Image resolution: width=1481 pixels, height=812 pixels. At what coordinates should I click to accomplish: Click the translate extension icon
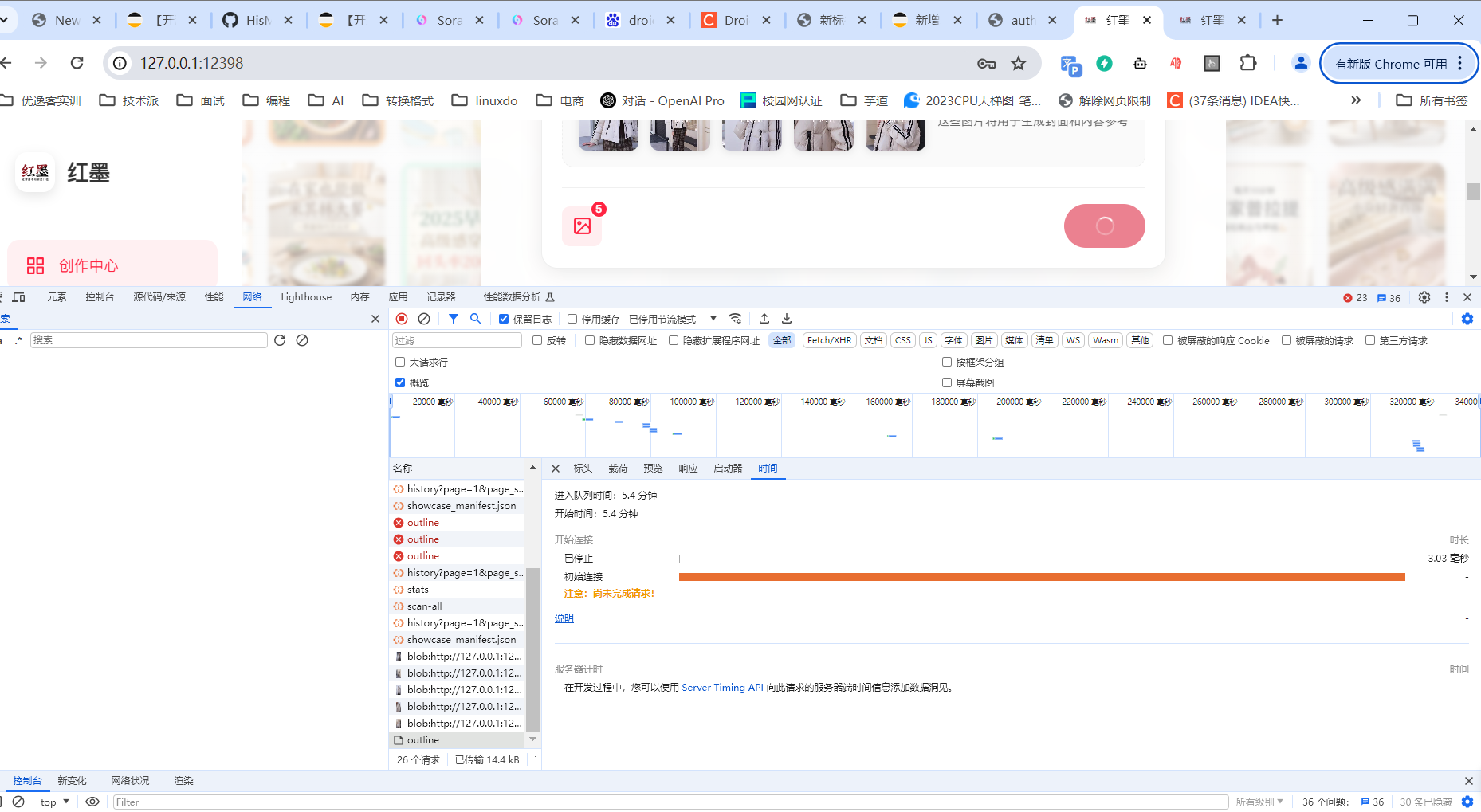coord(1070,64)
